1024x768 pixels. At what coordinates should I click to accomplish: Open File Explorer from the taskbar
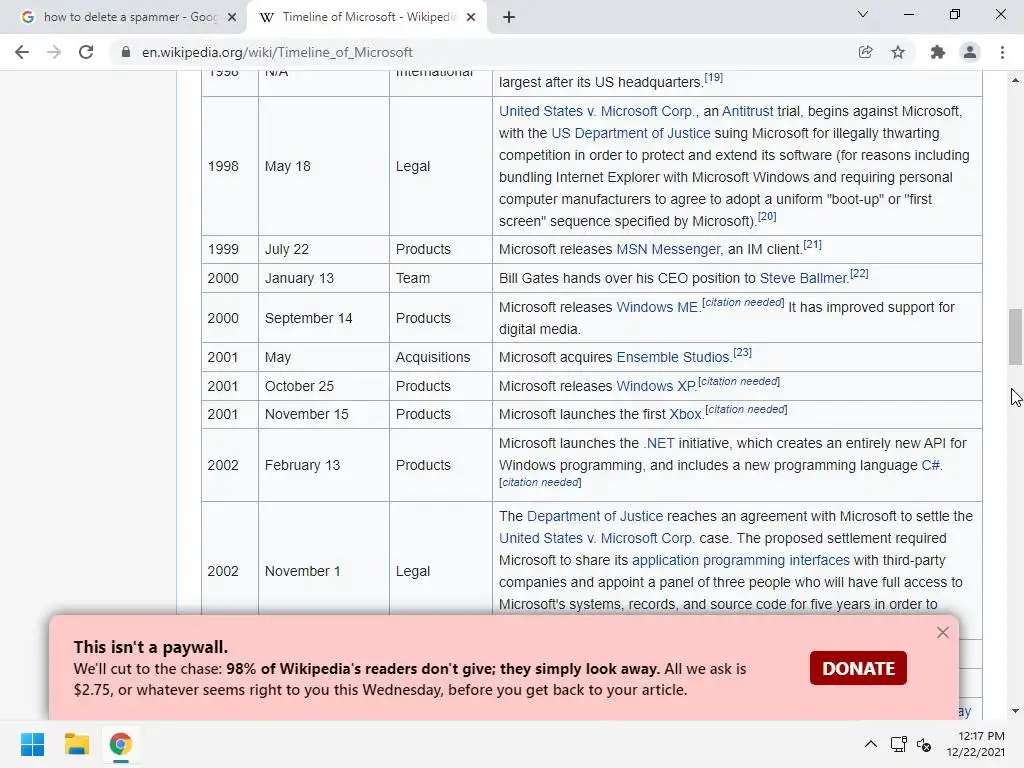(x=76, y=744)
